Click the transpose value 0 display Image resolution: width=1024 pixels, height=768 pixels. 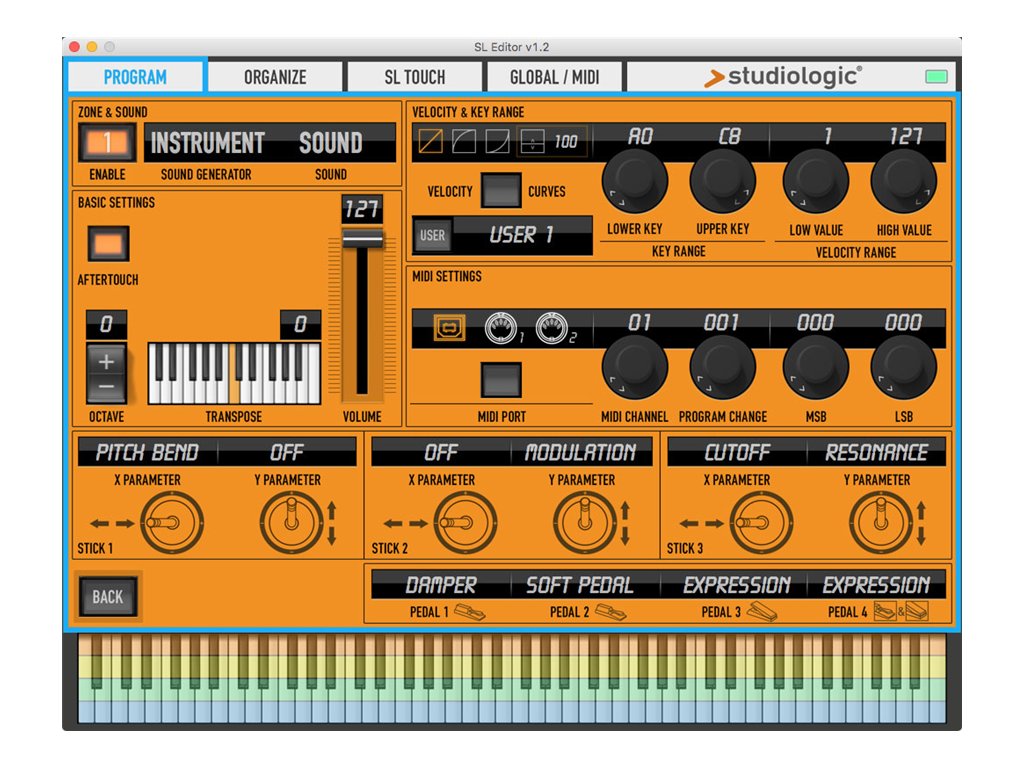click(300, 324)
